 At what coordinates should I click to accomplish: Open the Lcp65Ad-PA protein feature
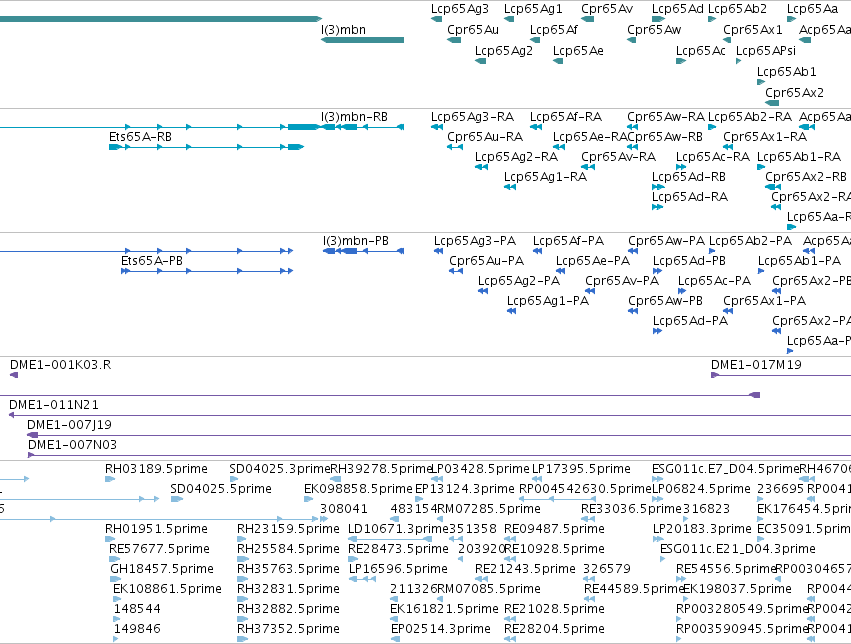690,321
